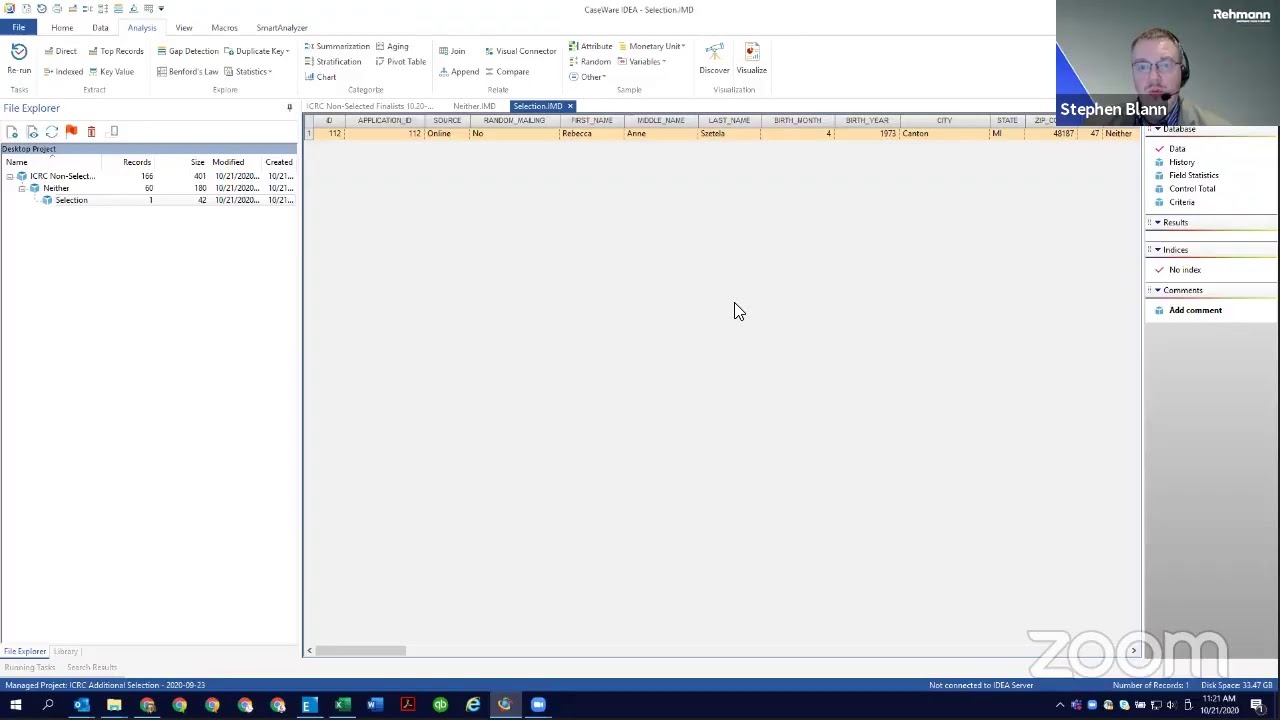
Task: Open Indexed extraction
Action: (x=63, y=72)
